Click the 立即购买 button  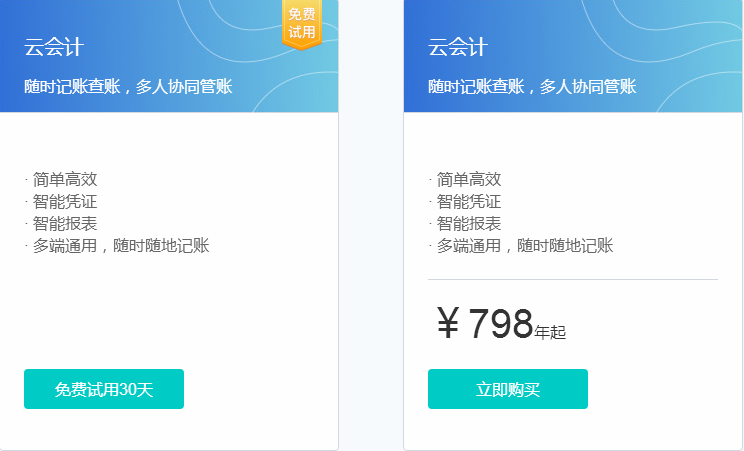coord(508,389)
